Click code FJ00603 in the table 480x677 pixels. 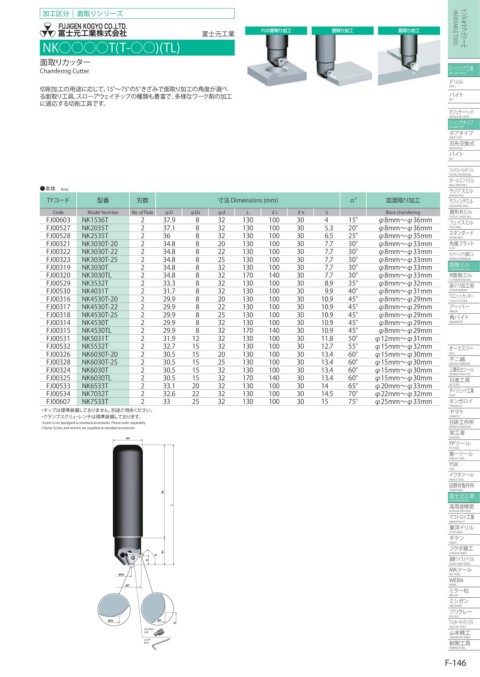(x=58, y=220)
